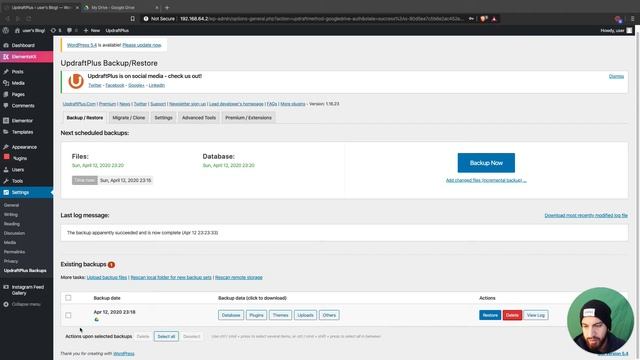This screenshot has width=640, height=360.
Task: Open Settings icon in sidebar
Action: pos(6,192)
